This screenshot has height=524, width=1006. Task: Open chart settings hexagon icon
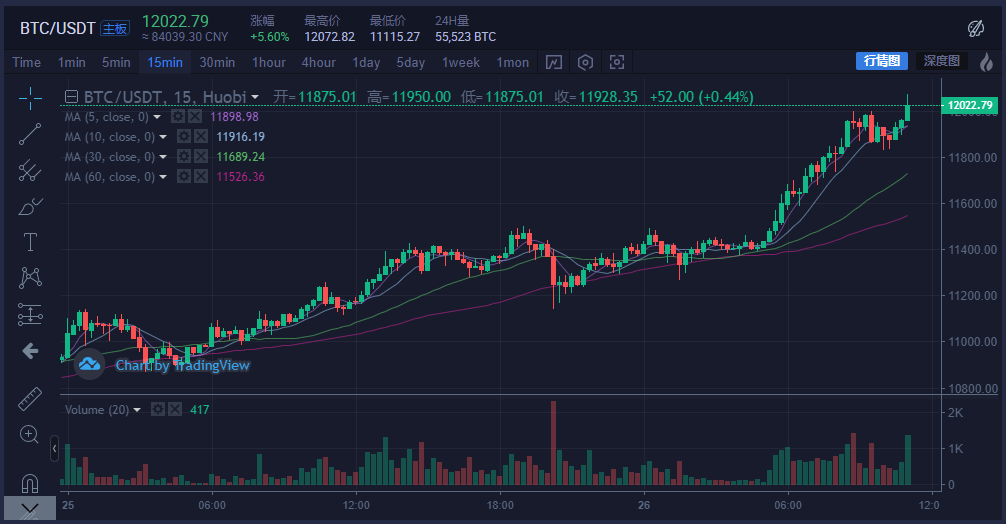click(x=585, y=62)
